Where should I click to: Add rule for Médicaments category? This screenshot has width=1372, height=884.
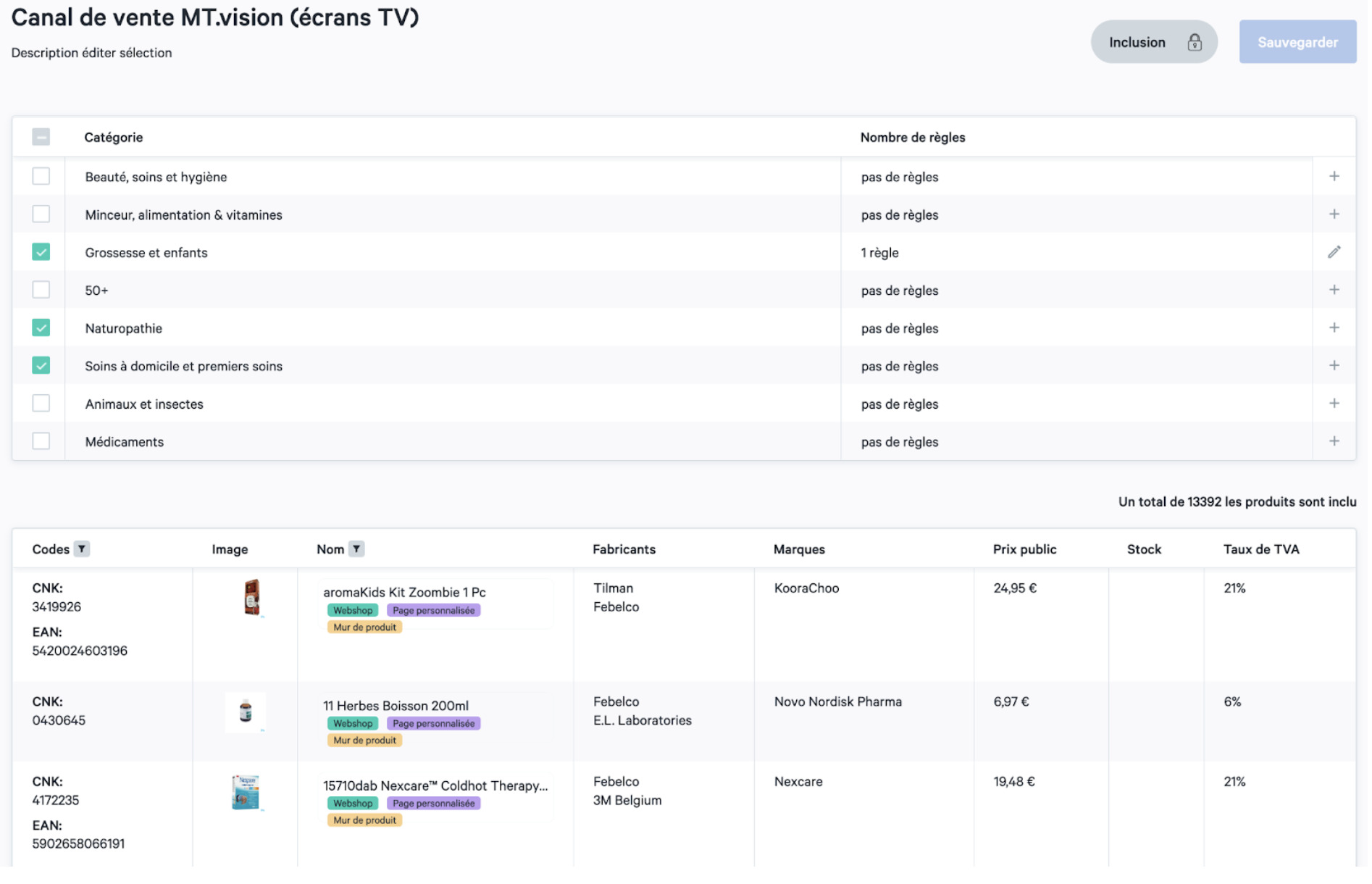(x=1334, y=441)
